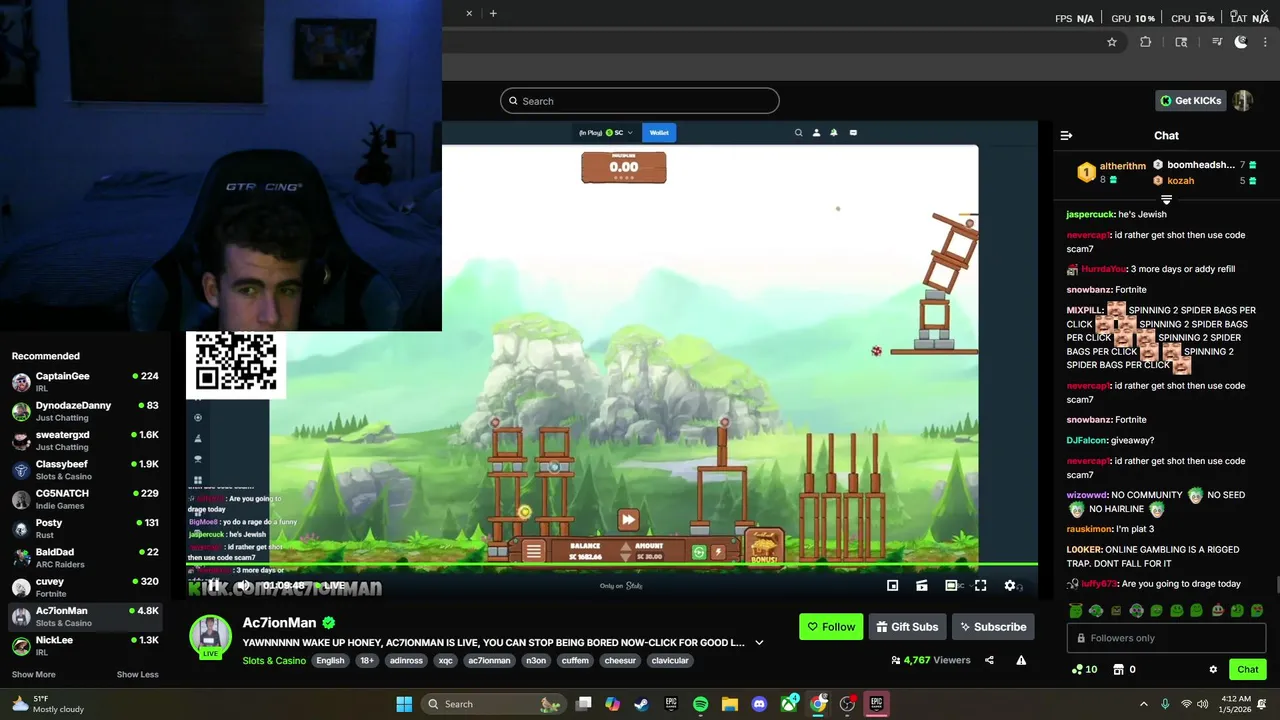The width and height of the screenshot is (1280, 720).
Task: Click the verified badge next to Ac7ionMan
Action: coord(329,623)
